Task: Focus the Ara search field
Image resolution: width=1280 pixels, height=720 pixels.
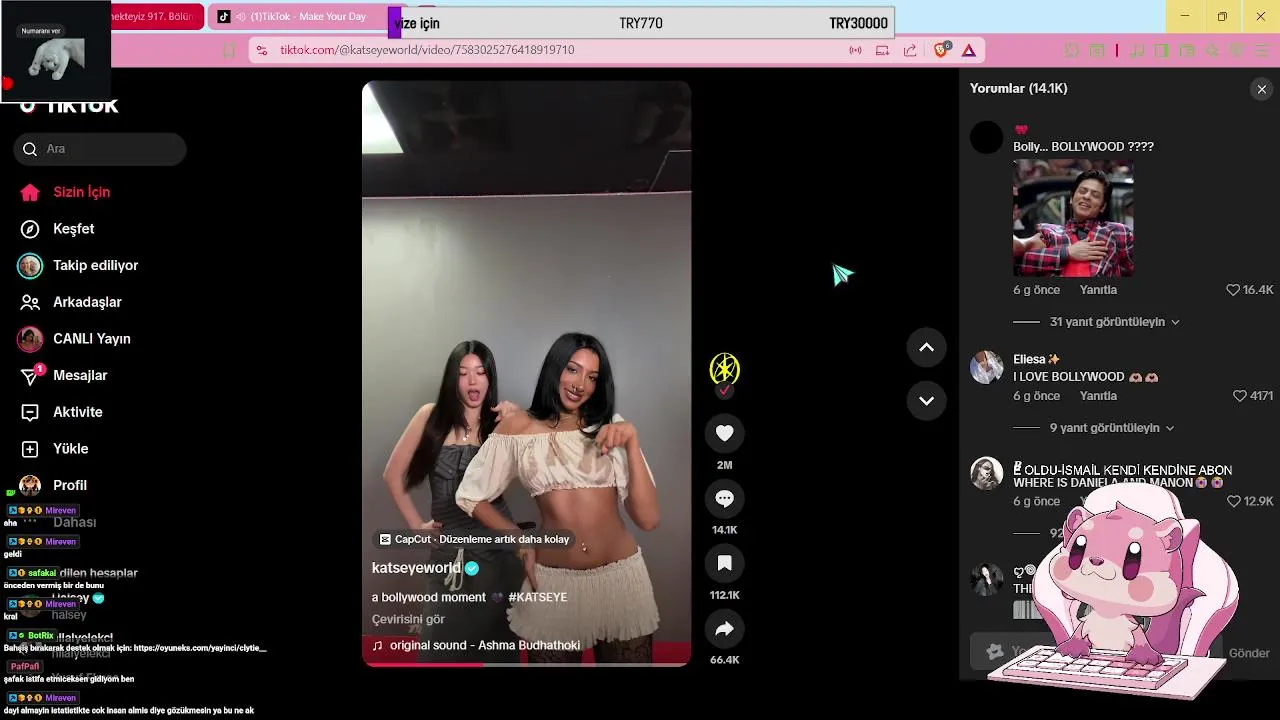Action: (100, 149)
